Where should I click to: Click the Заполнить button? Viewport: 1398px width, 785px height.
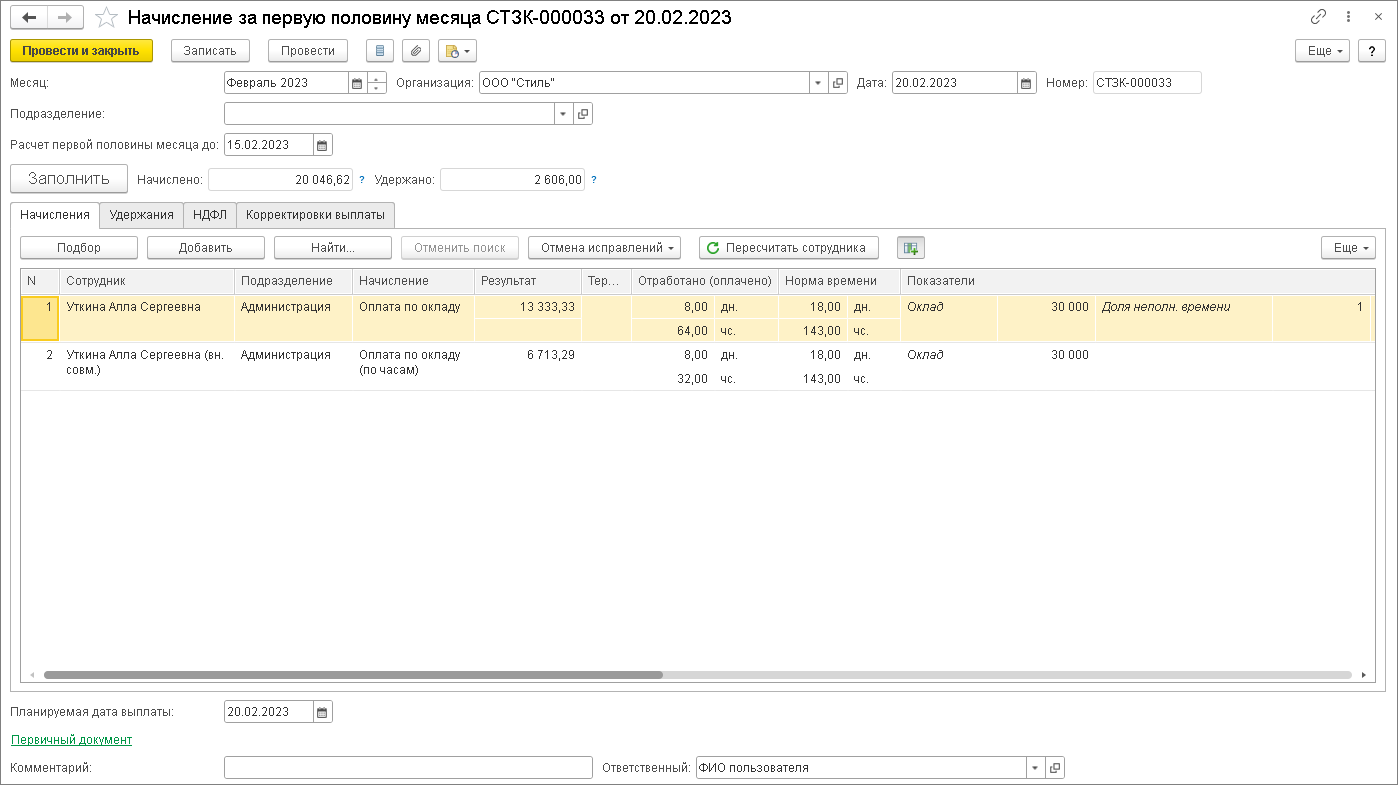[69, 179]
